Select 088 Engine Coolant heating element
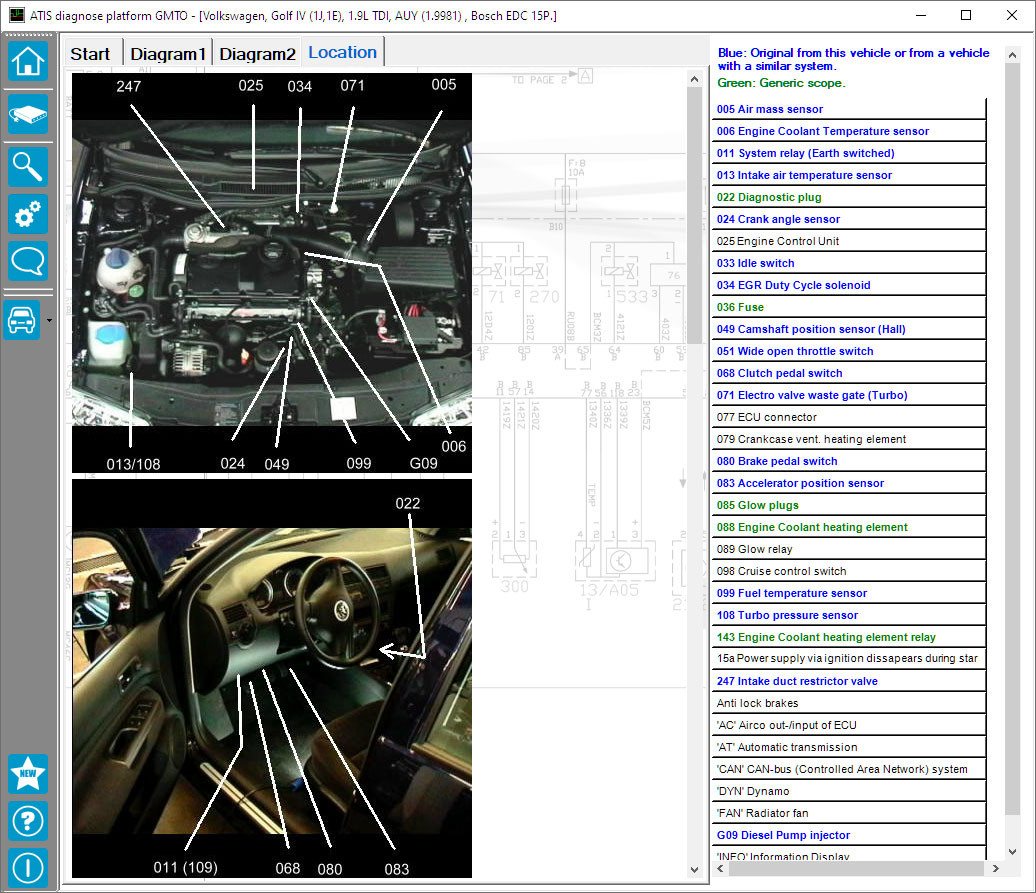 (x=848, y=527)
